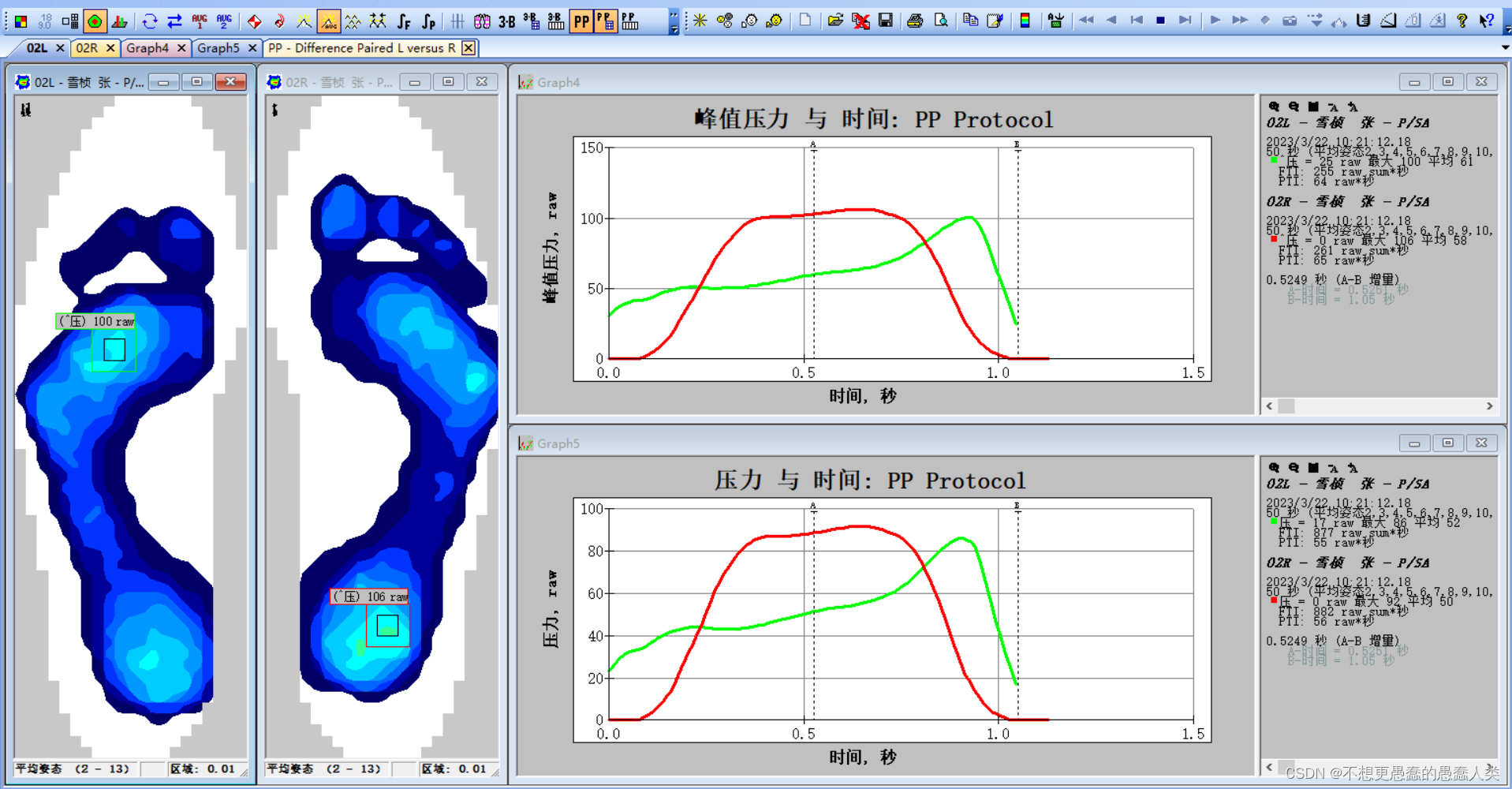Select the PP peak pressure tool

(x=581, y=21)
